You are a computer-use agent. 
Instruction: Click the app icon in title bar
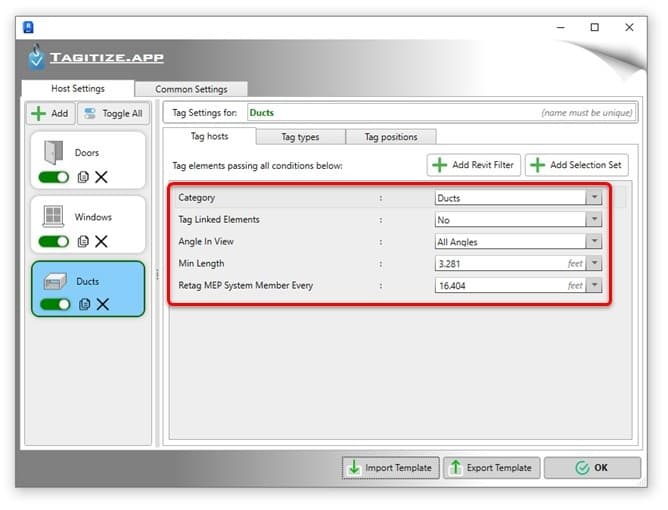(28, 27)
